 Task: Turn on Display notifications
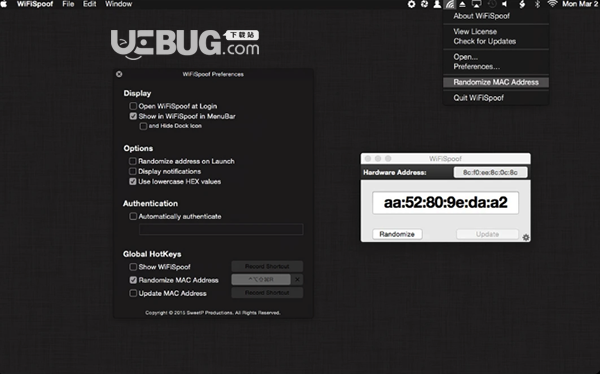(132, 171)
